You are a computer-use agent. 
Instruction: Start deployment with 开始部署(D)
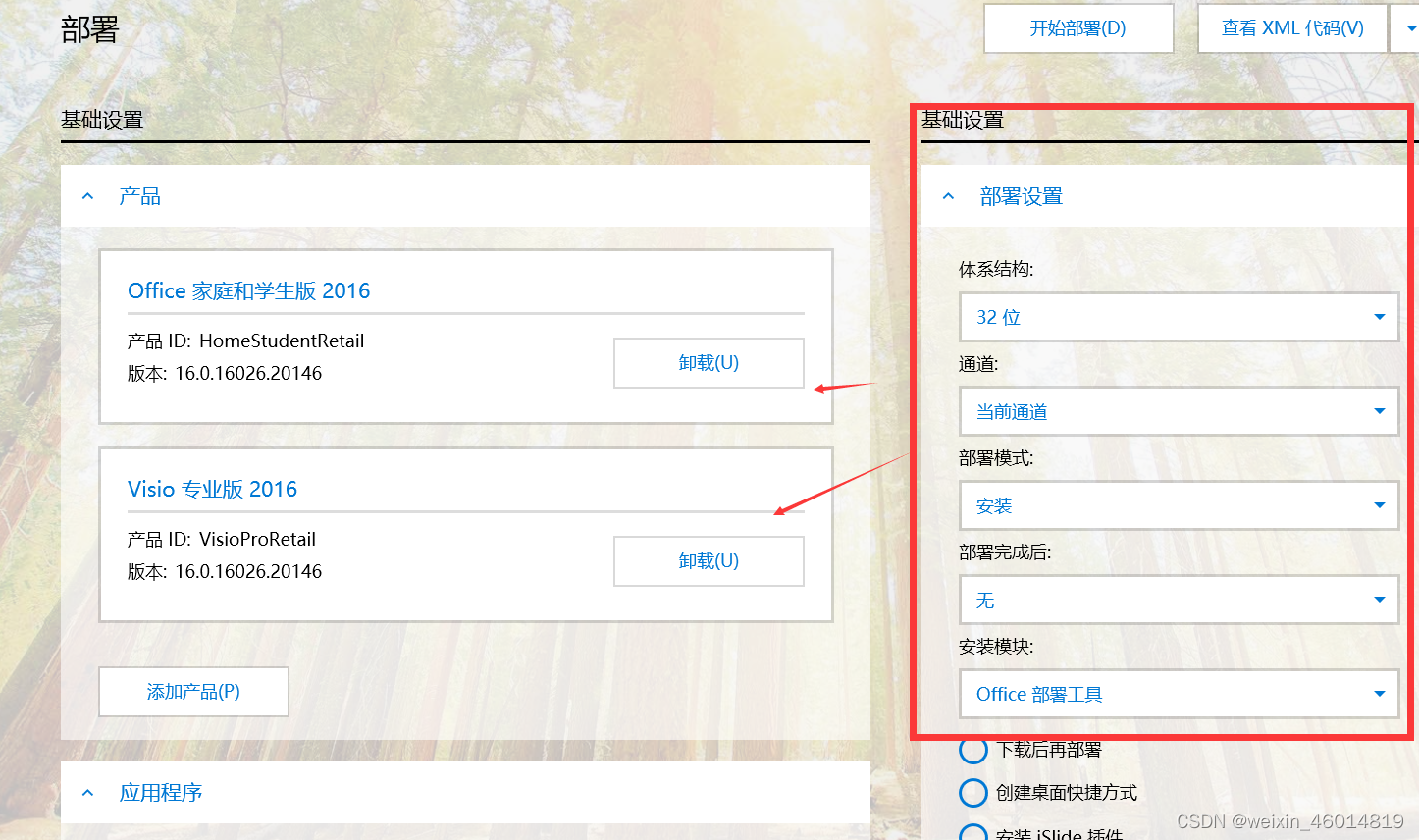pyautogui.click(x=1077, y=27)
